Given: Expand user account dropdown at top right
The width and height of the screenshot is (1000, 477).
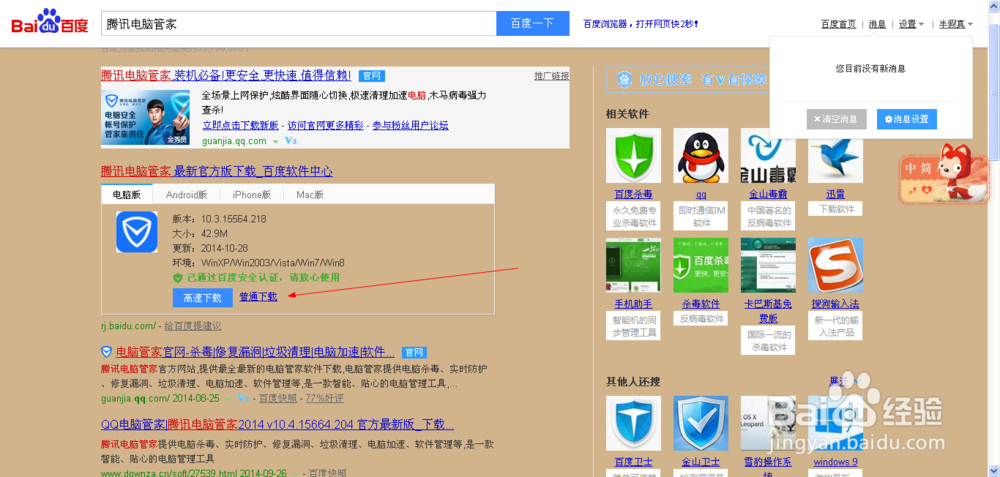Looking at the screenshot, I should click(x=955, y=24).
